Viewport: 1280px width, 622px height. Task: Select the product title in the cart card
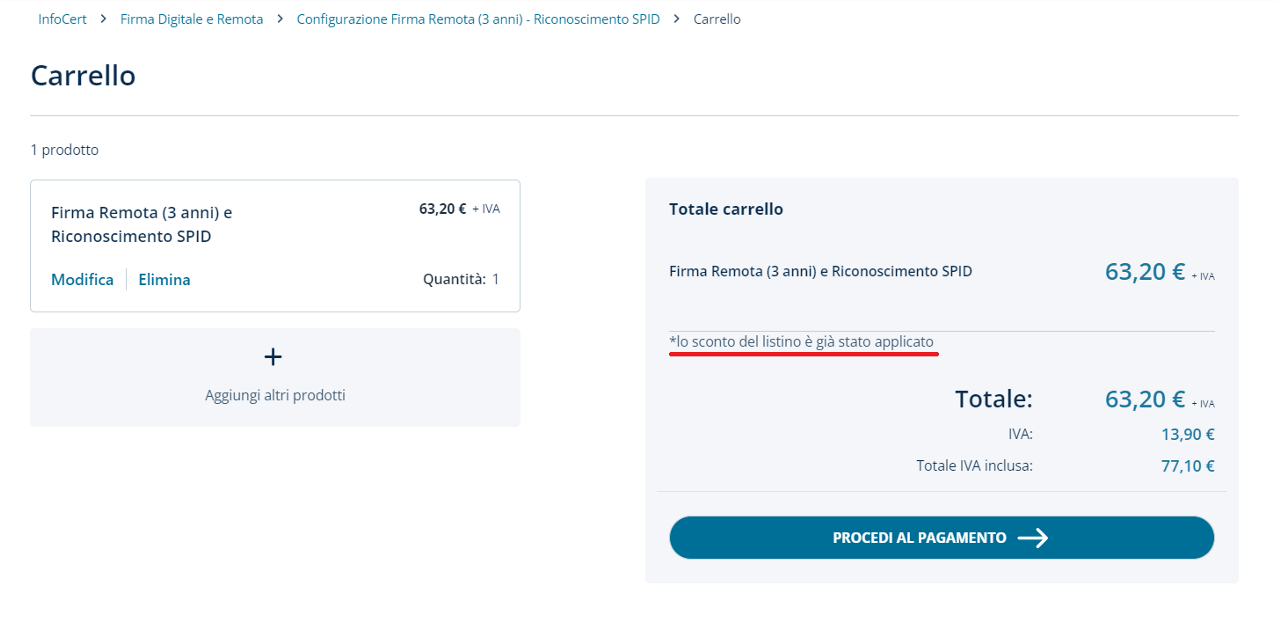click(x=141, y=225)
